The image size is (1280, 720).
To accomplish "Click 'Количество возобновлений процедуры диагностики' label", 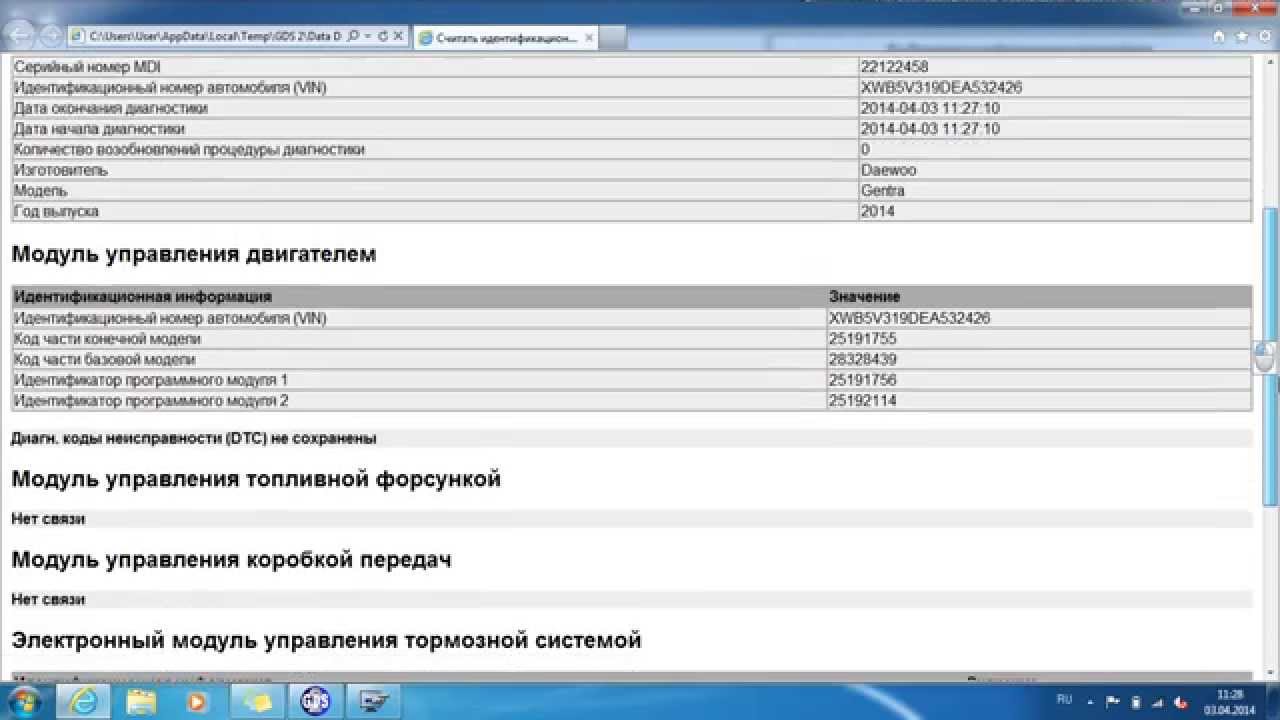I will pos(189,149).
